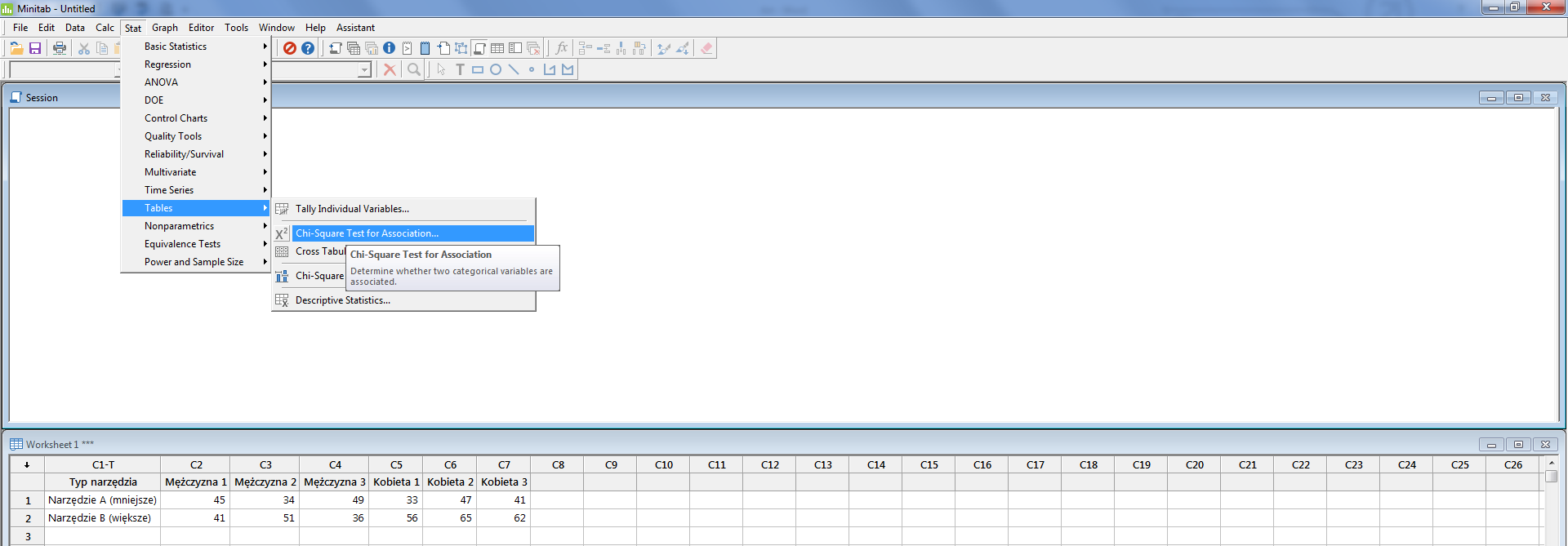1568x546 pixels.
Task: Click the worksheet data direction arrow
Action: (27, 464)
